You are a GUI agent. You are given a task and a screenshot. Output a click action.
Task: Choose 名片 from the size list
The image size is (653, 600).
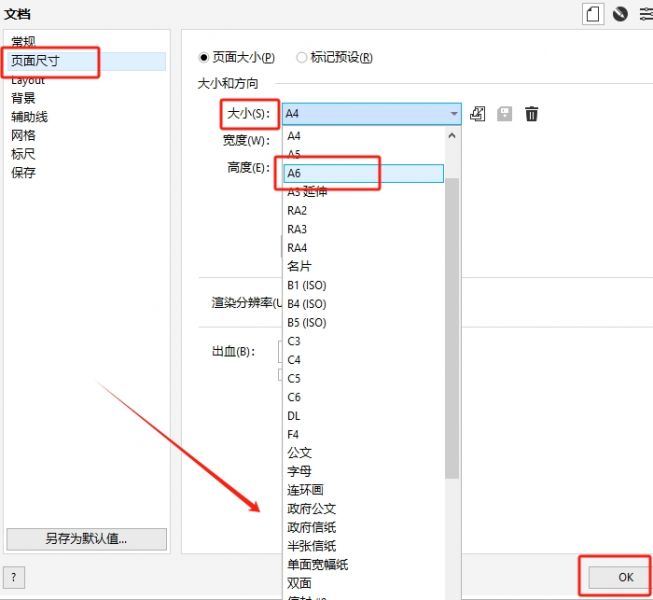[x=363, y=266]
